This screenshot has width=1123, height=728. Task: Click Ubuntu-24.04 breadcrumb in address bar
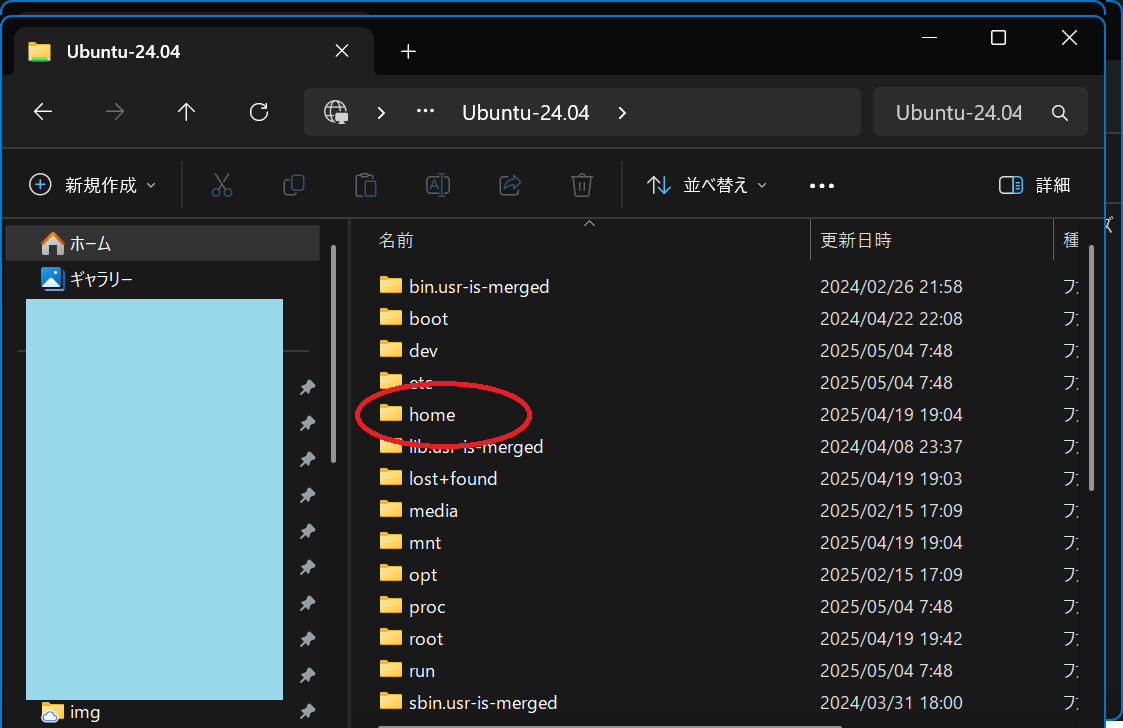point(526,112)
